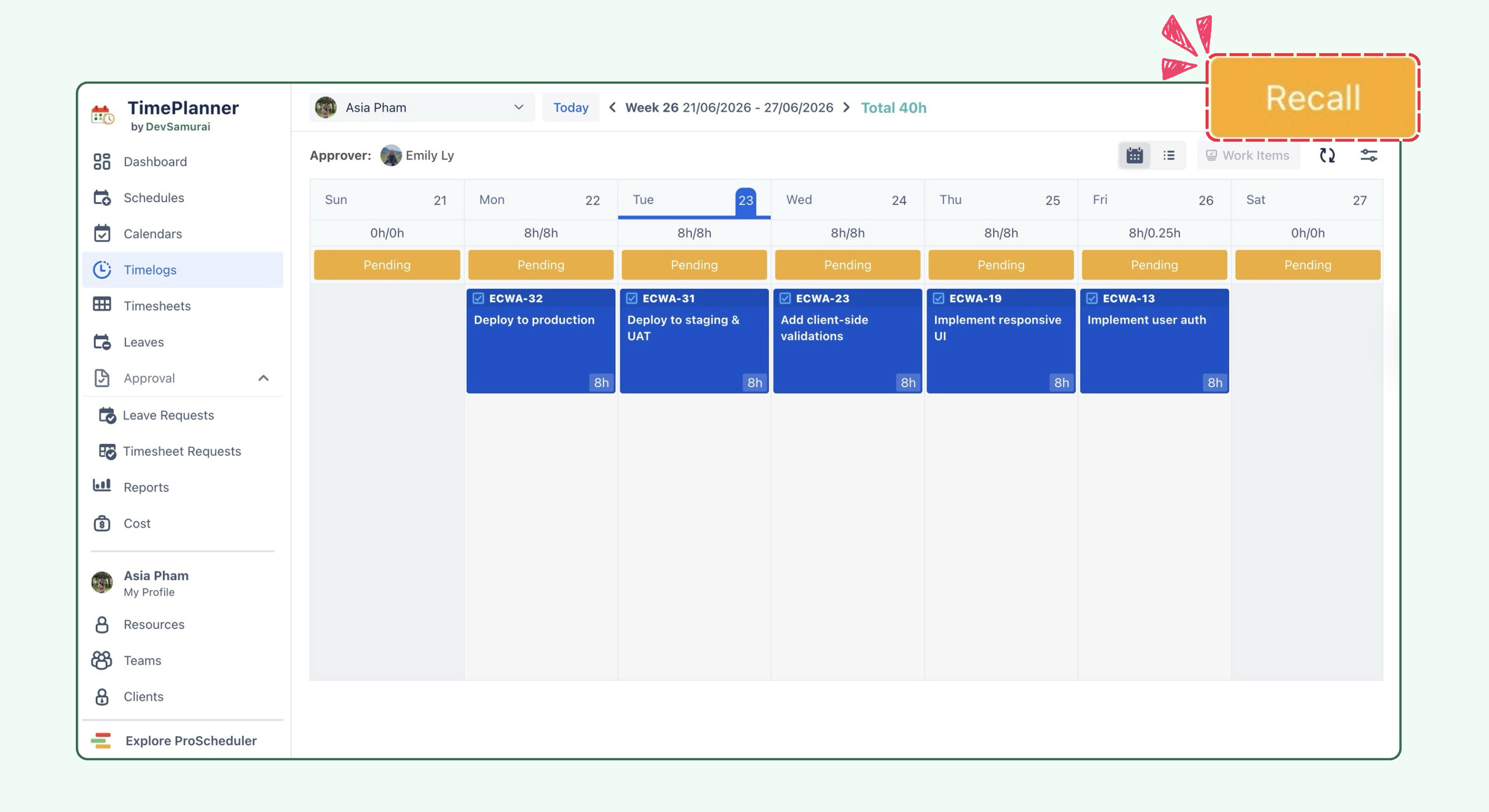Open Add client-side validations card
Screen dimensions: 1489x812
click(847, 341)
